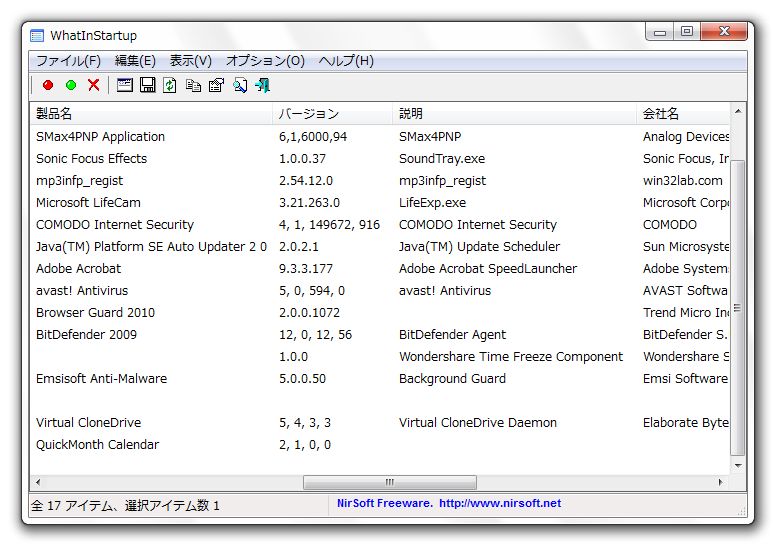
Task: Click the horizontal scrollbar left arrow
Action: tap(38, 482)
